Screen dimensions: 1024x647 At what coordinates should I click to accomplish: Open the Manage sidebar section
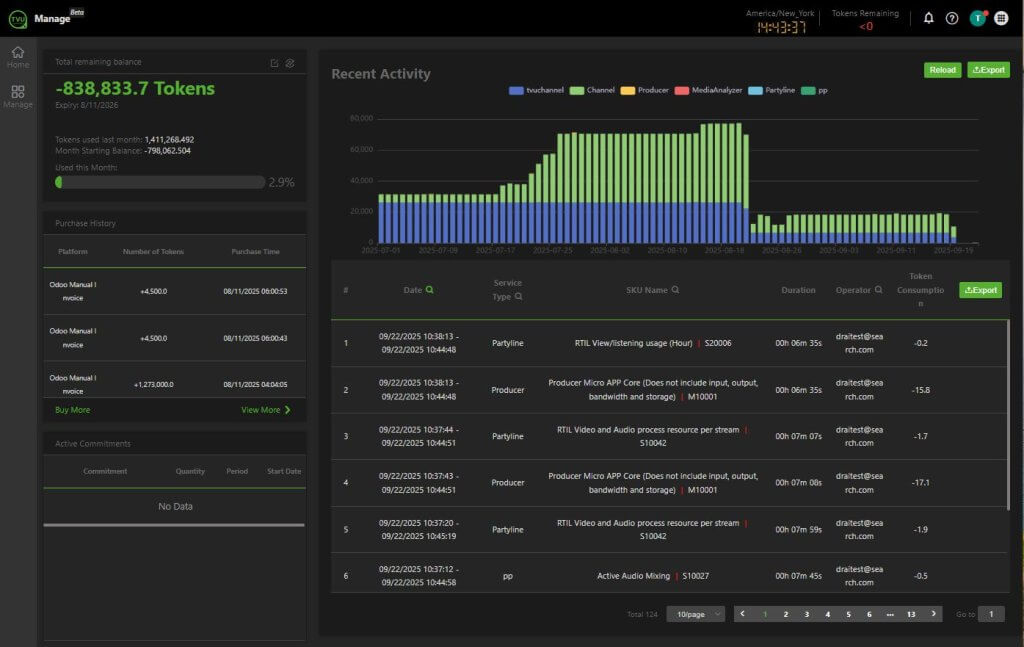coord(18,96)
